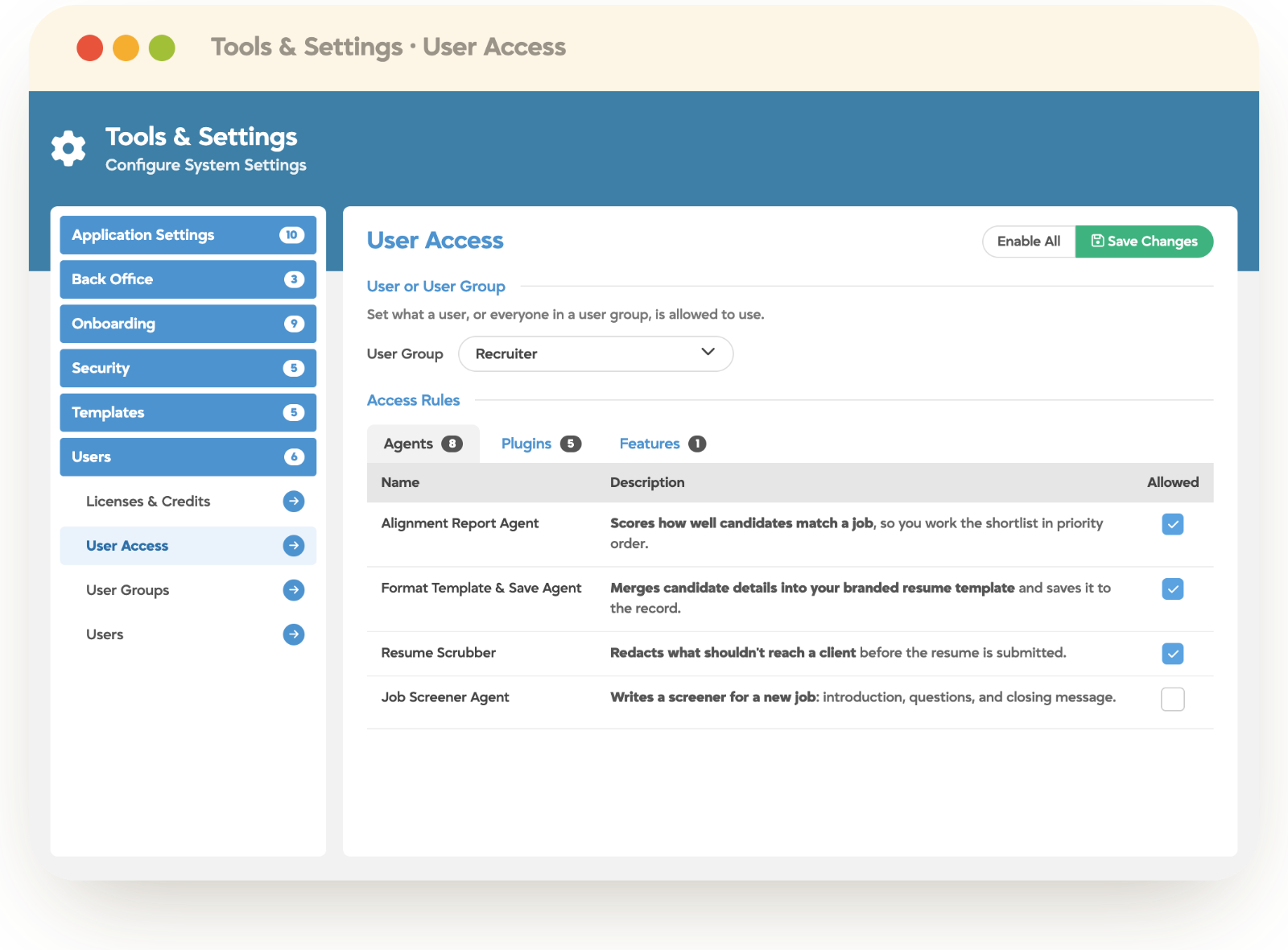The width and height of the screenshot is (1288, 950).
Task: Click the count badge 3 on Back Office
Action: (x=294, y=279)
